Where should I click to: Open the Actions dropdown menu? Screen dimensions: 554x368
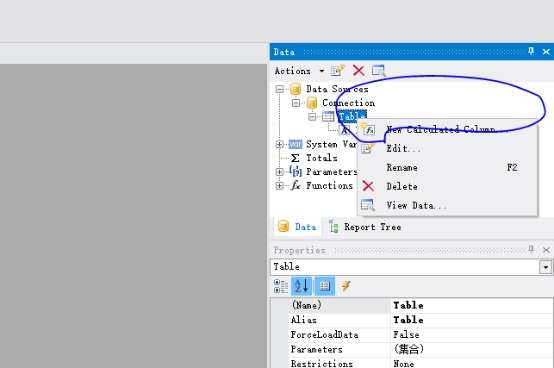click(x=299, y=71)
